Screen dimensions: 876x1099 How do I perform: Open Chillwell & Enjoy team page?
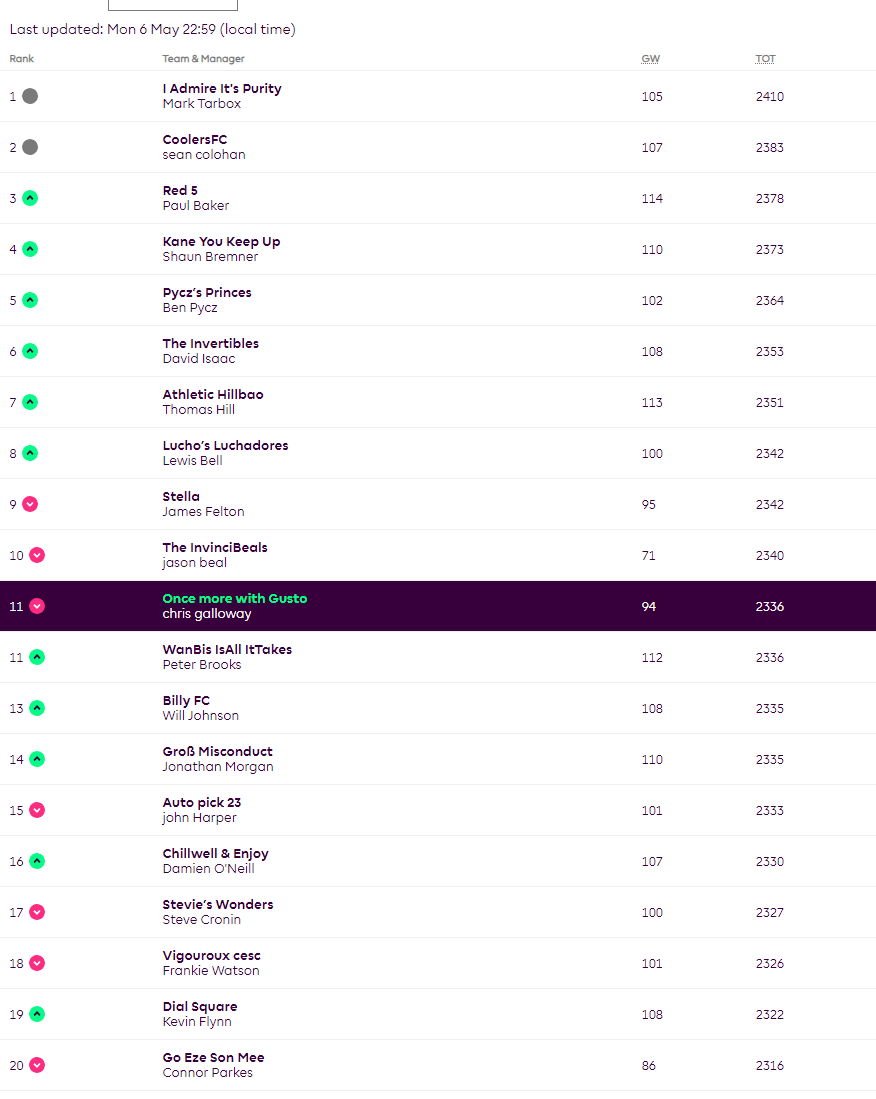[215, 853]
